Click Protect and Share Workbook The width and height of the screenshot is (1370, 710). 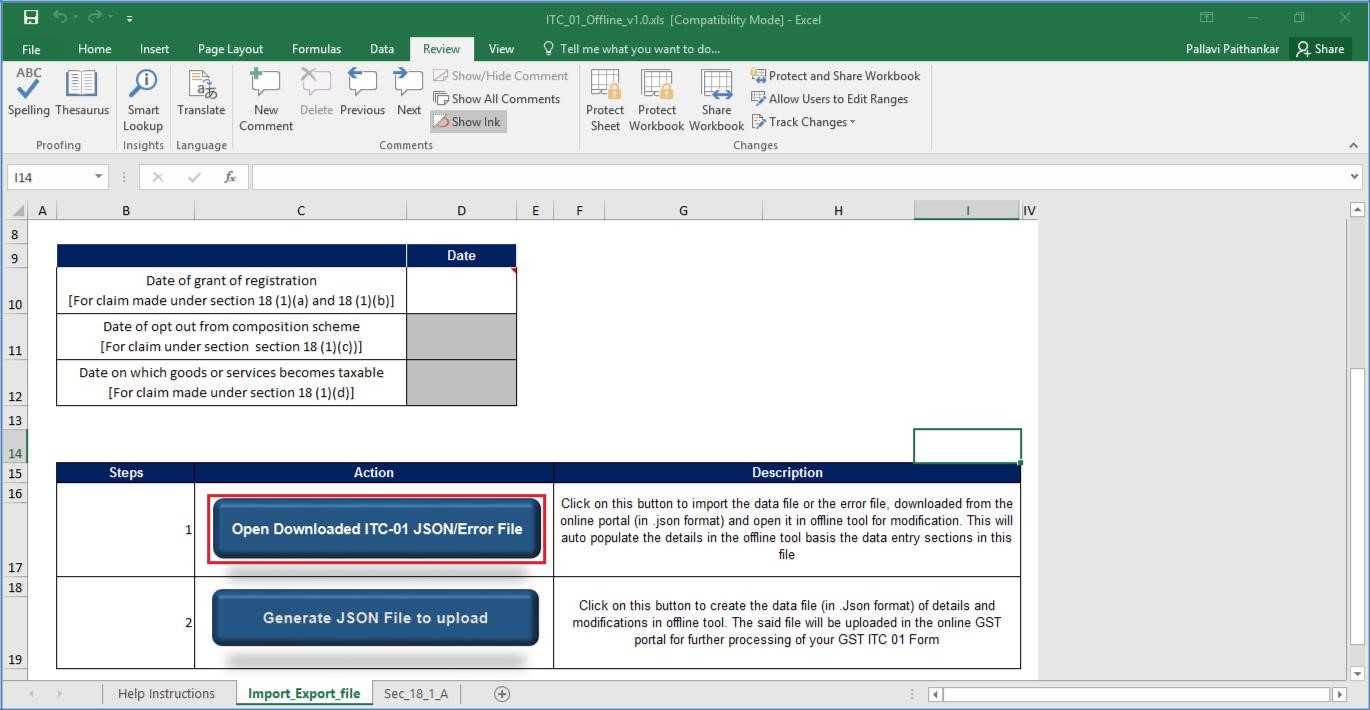click(836, 75)
